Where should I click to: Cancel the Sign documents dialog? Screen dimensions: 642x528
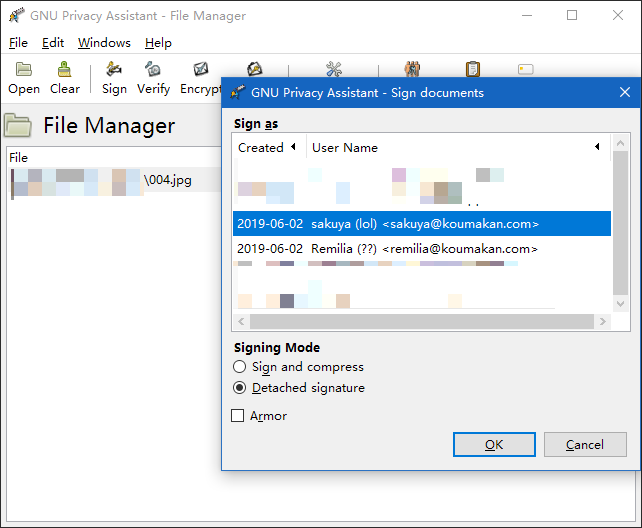[585, 445]
